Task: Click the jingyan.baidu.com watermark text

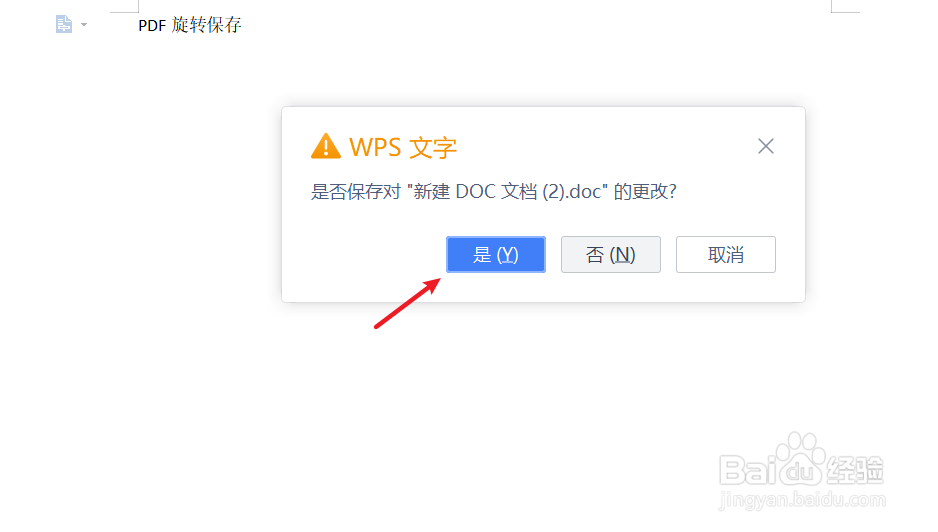Action: tap(802, 500)
